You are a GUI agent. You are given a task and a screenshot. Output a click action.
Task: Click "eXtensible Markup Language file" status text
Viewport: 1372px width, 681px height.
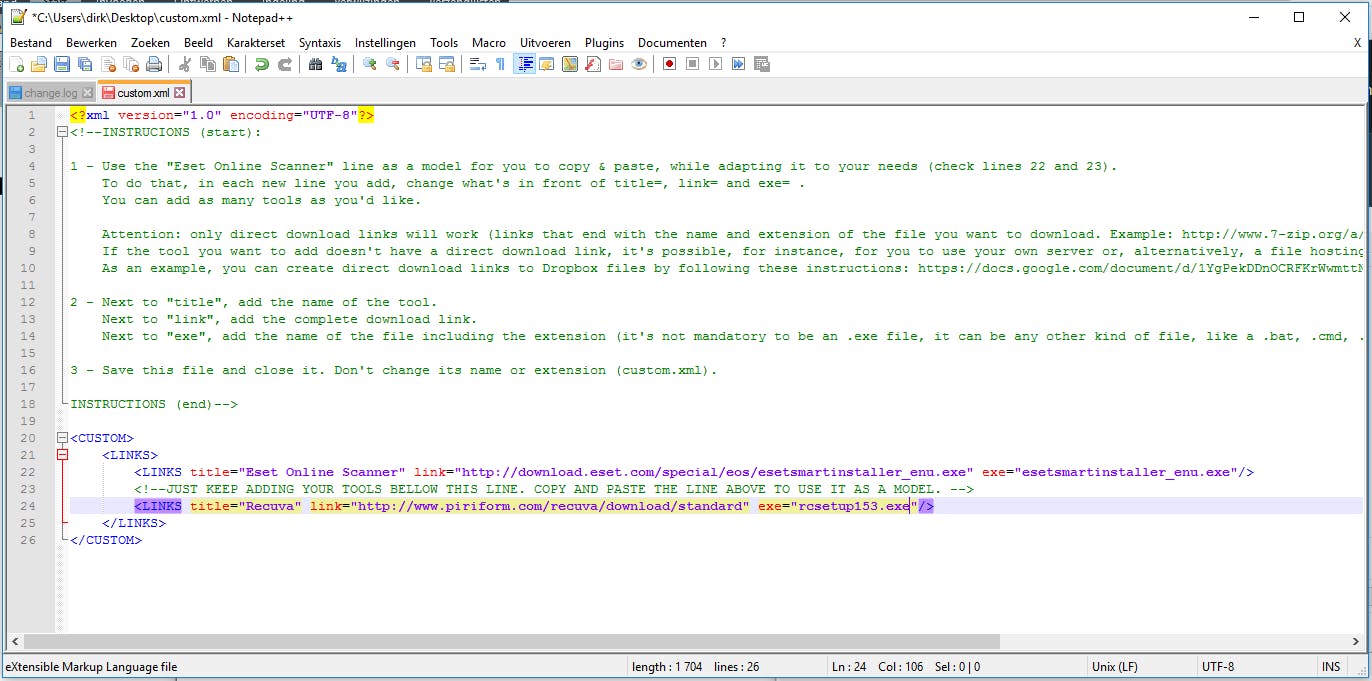tap(91, 666)
